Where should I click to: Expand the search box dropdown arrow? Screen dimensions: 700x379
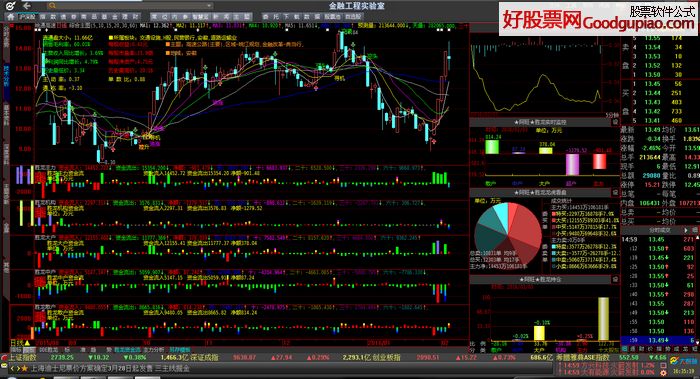coord(208,6)
